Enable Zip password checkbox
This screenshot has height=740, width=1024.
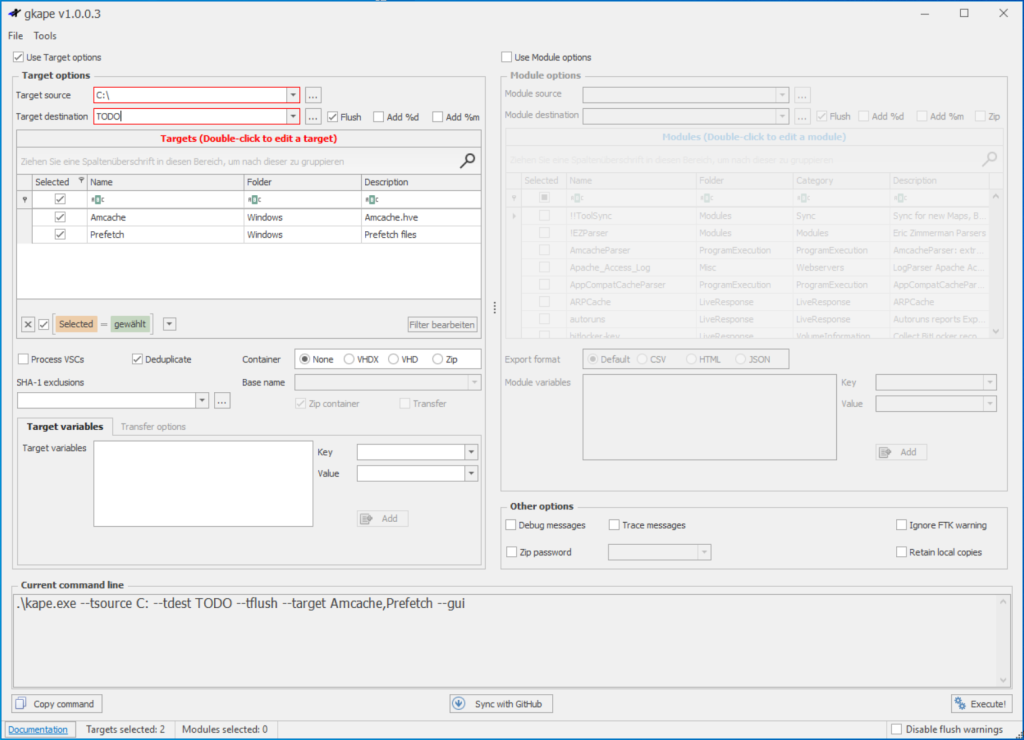point(511,552)
